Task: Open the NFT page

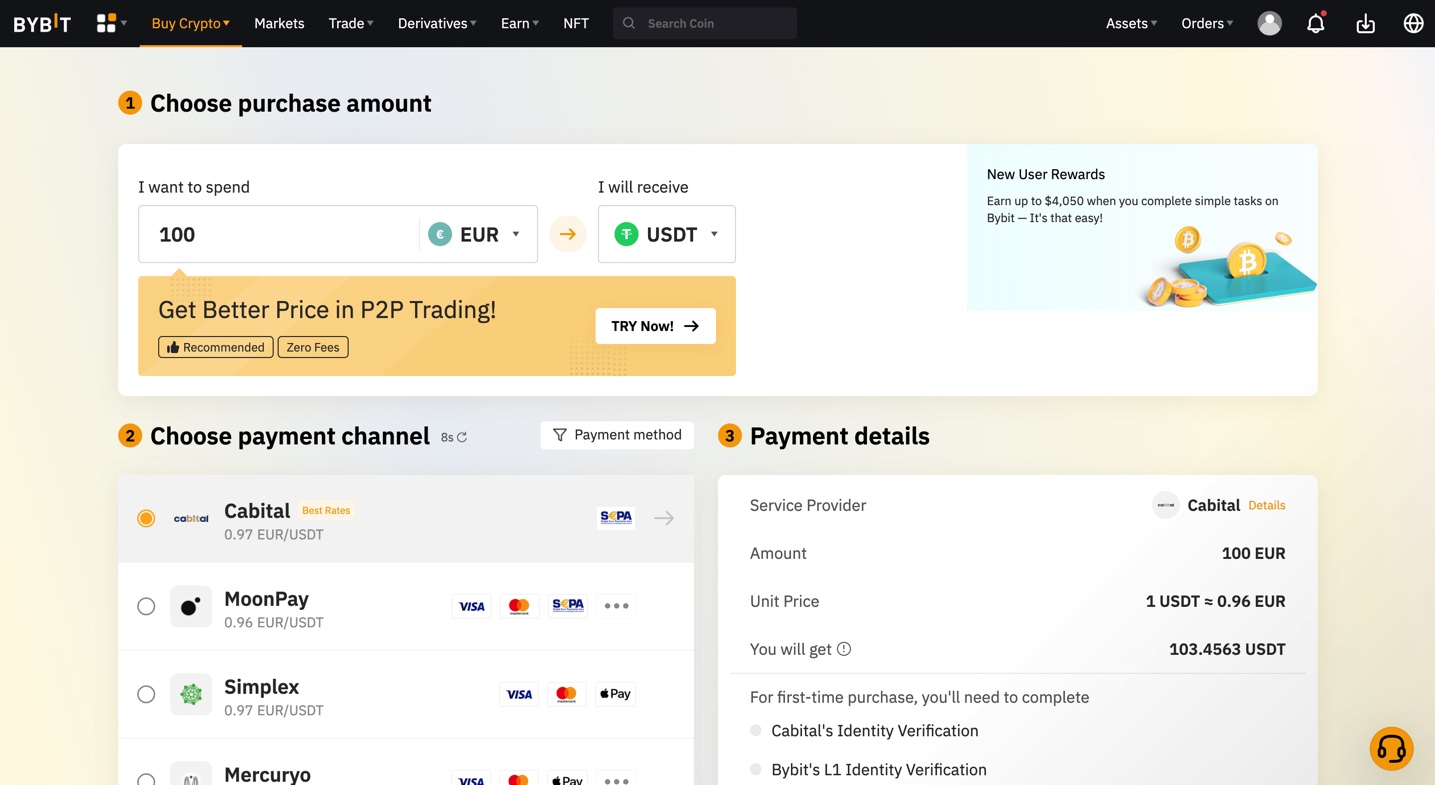Action: coord(576,23)
